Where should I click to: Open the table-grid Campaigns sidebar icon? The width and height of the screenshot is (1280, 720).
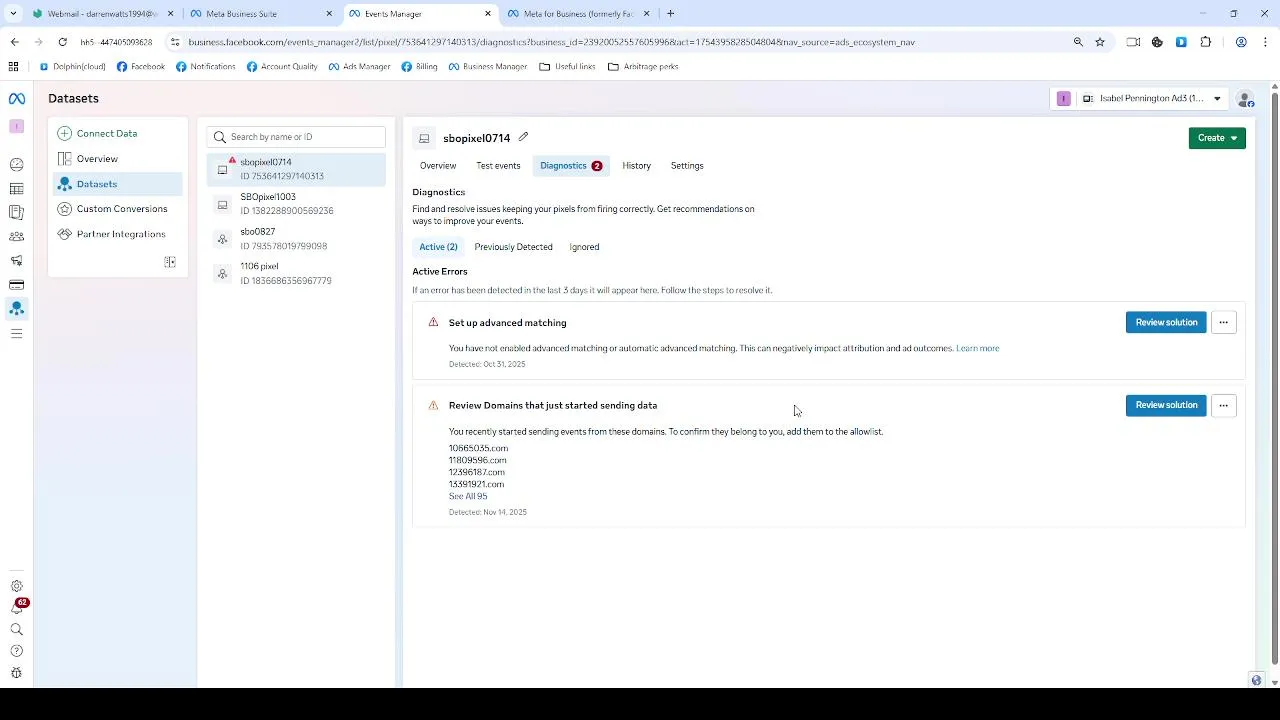pos(16,189)
